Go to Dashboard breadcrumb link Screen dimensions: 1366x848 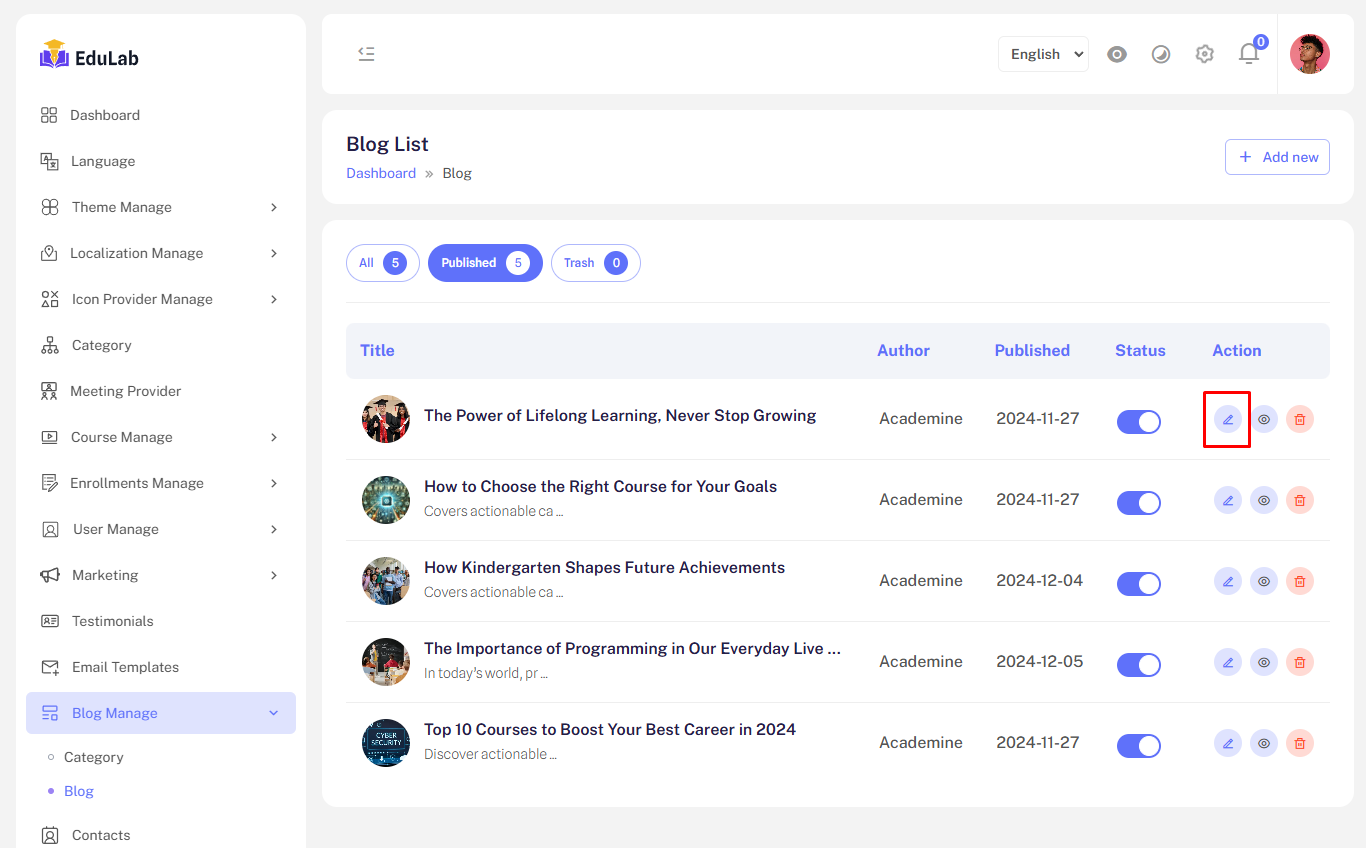pos(381,173)
